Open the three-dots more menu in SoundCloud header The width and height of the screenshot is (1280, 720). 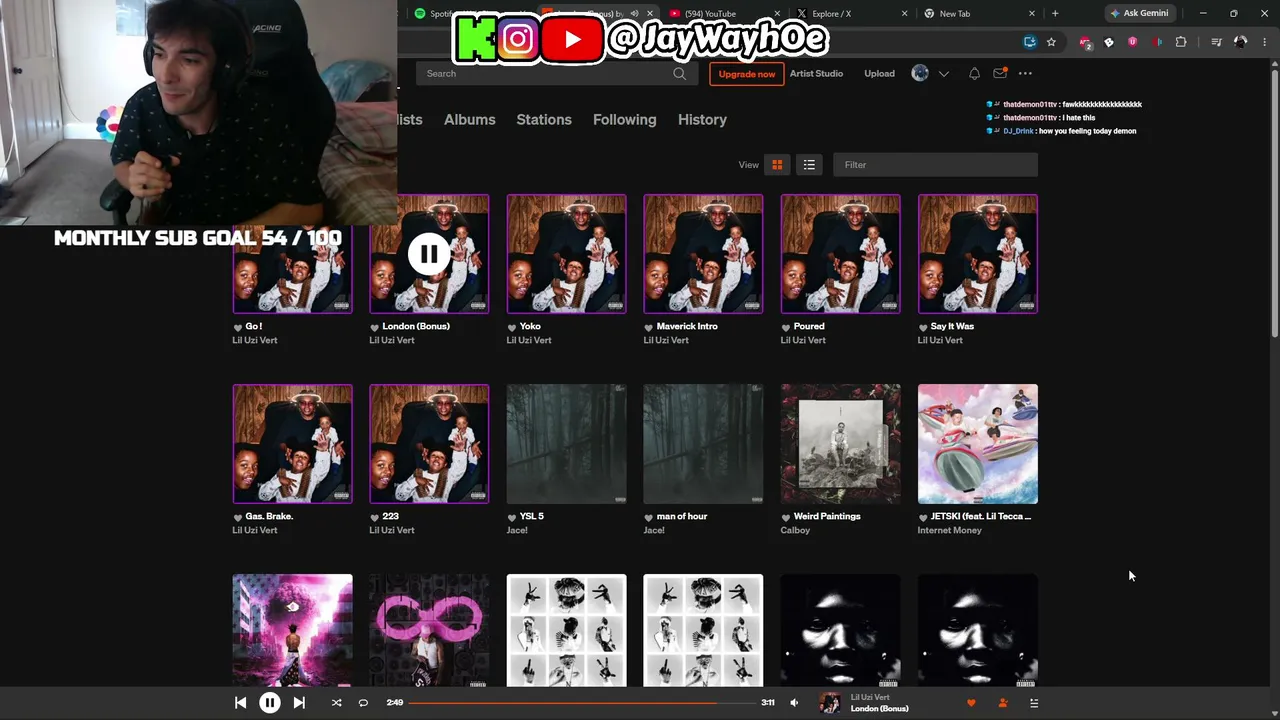click(1025, 73)
